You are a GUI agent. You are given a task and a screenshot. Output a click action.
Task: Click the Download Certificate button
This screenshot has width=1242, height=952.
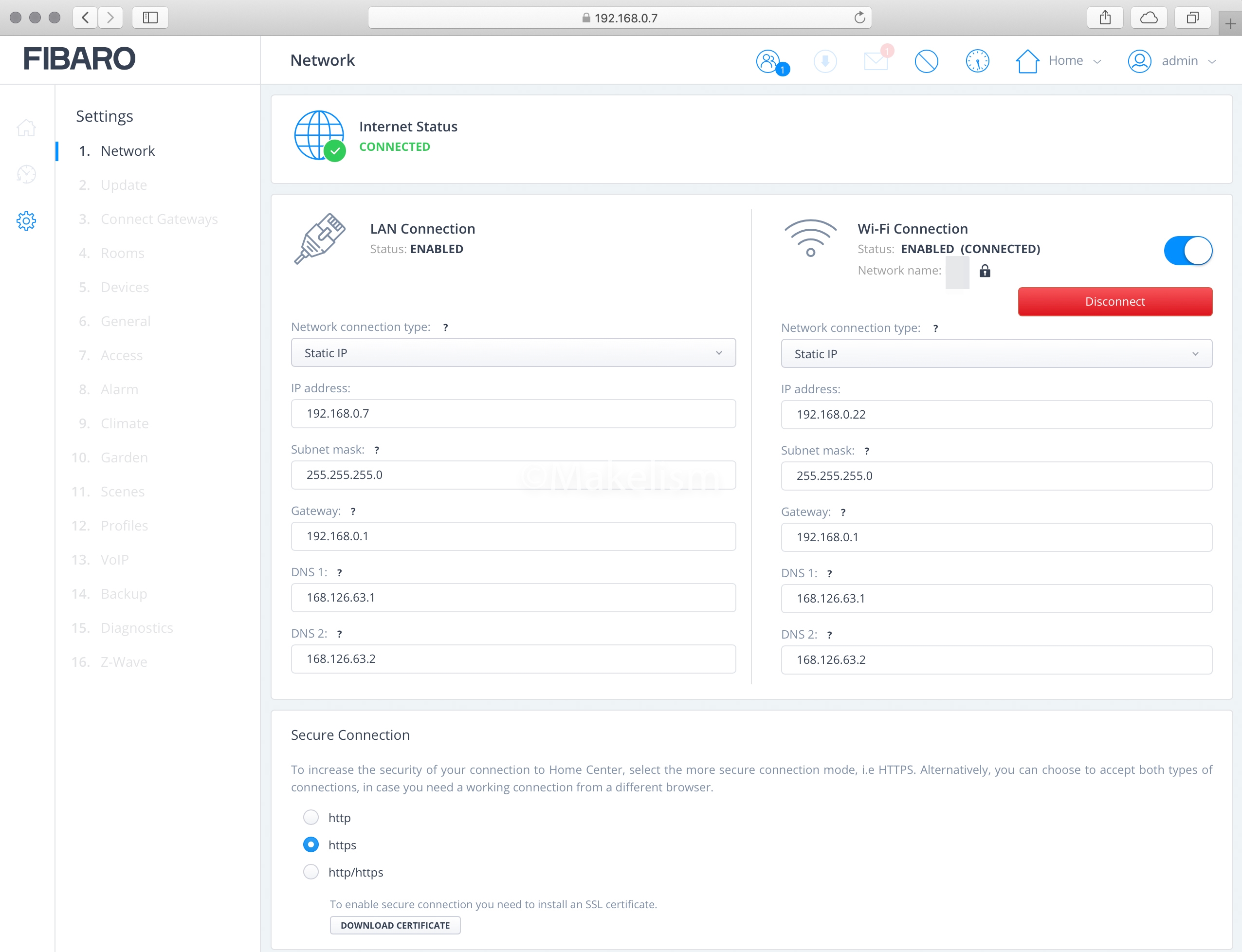pos(395,925)
